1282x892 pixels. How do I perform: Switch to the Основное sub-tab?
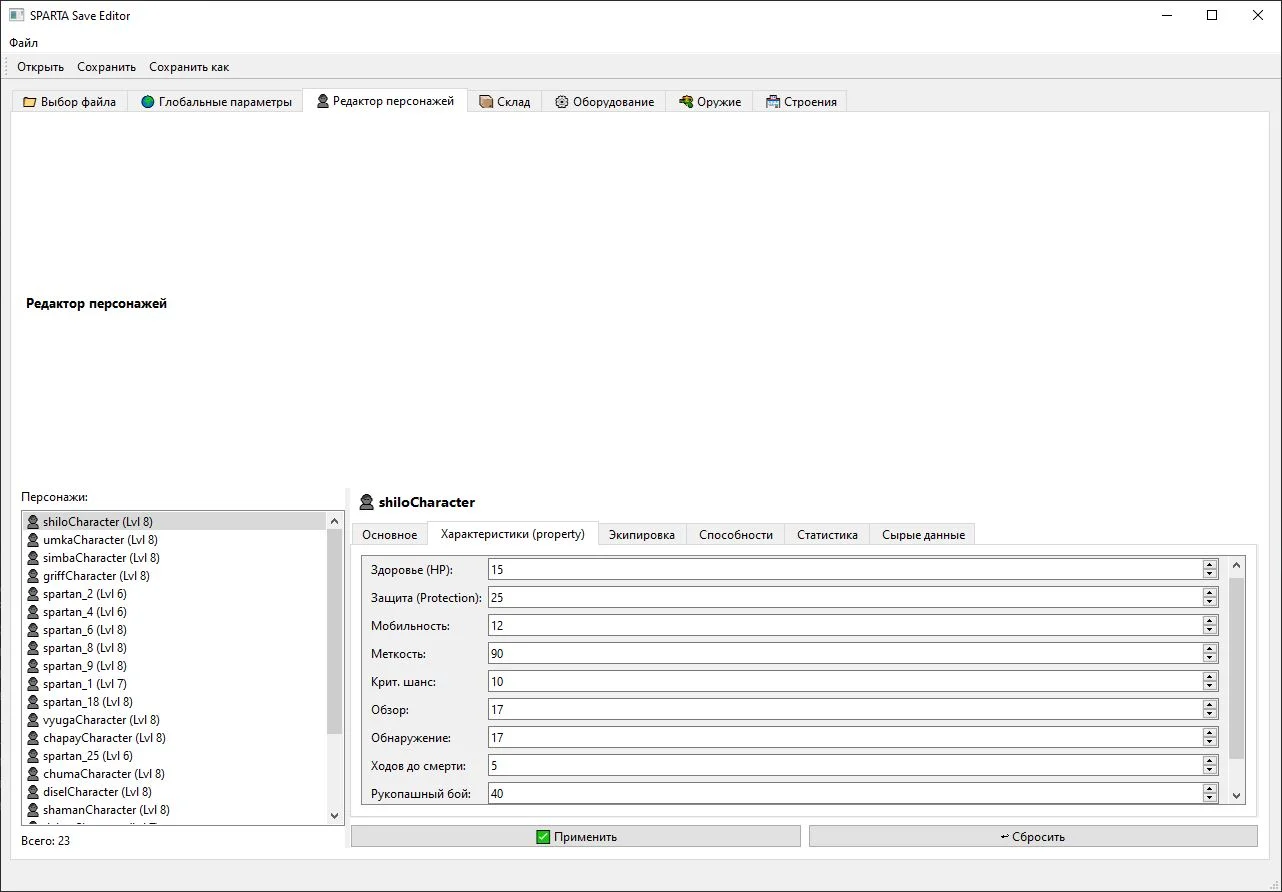coord(389,534)
